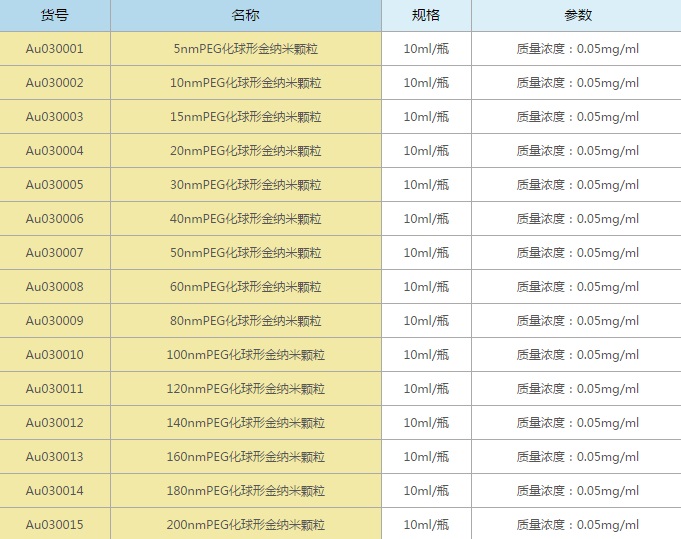Select product code Au030001
The image size is (681, 539).
(x=54, y=49)
